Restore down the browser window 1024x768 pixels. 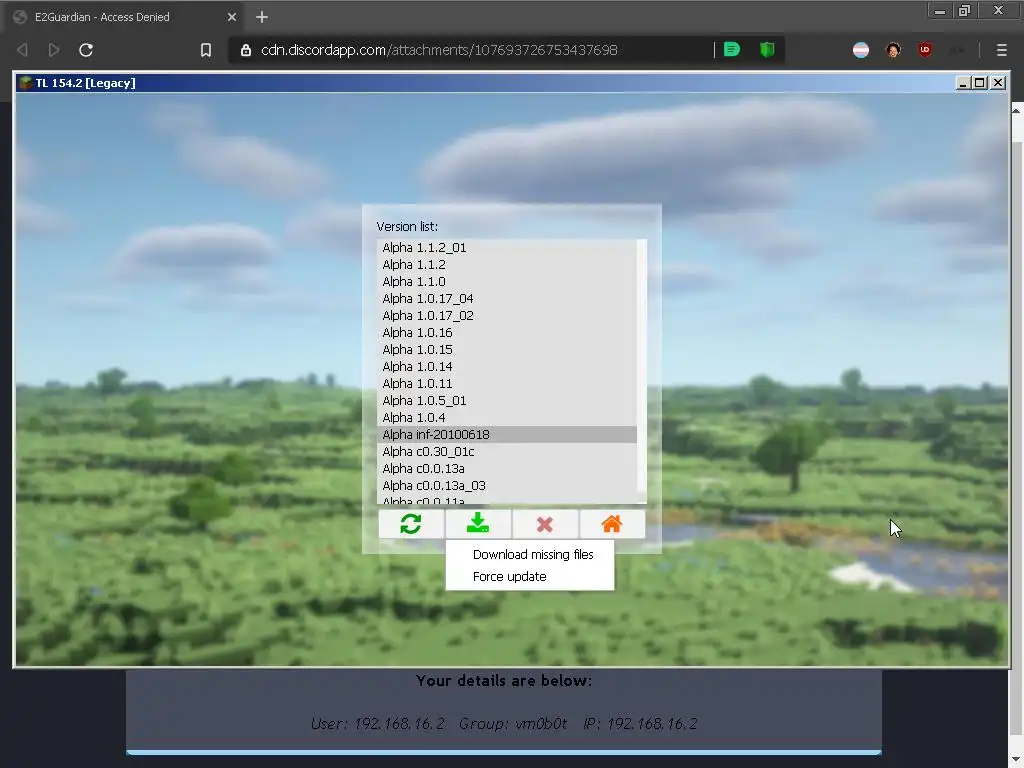(x=965, y=10)
